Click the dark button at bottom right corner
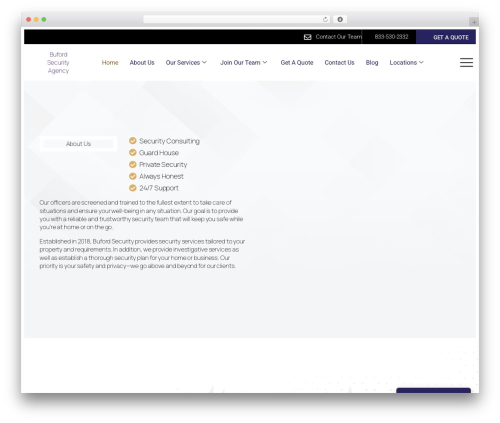 click(x=433, y=390)
